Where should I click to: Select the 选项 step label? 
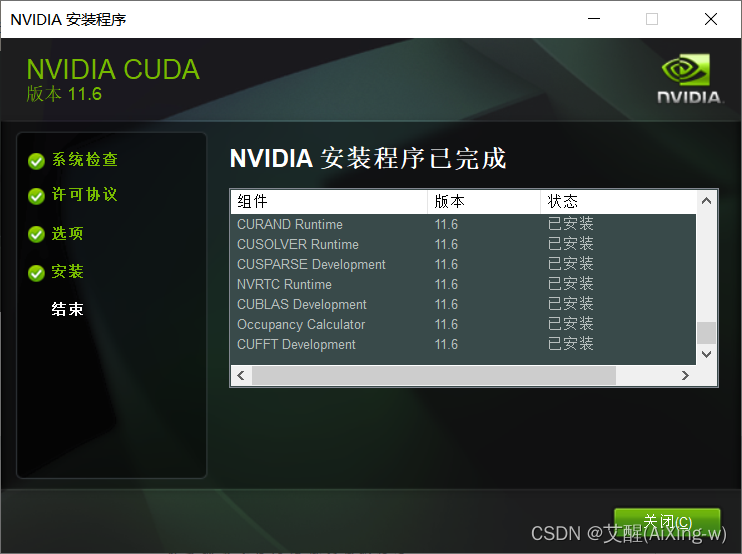(x=68, y=233)
